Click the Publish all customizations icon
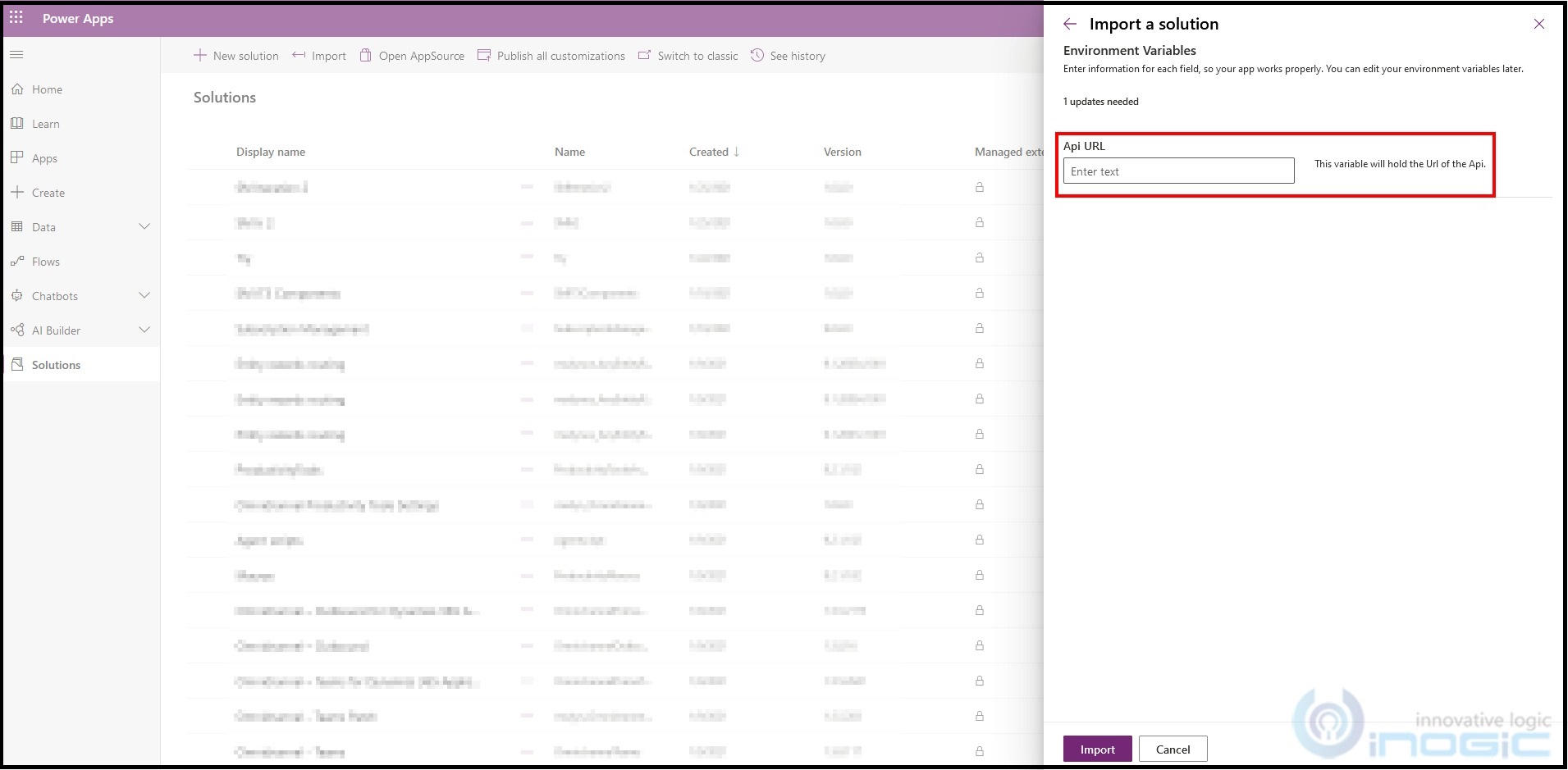The height and width of the screenshot is (770, 1568). tap(484, 55)
